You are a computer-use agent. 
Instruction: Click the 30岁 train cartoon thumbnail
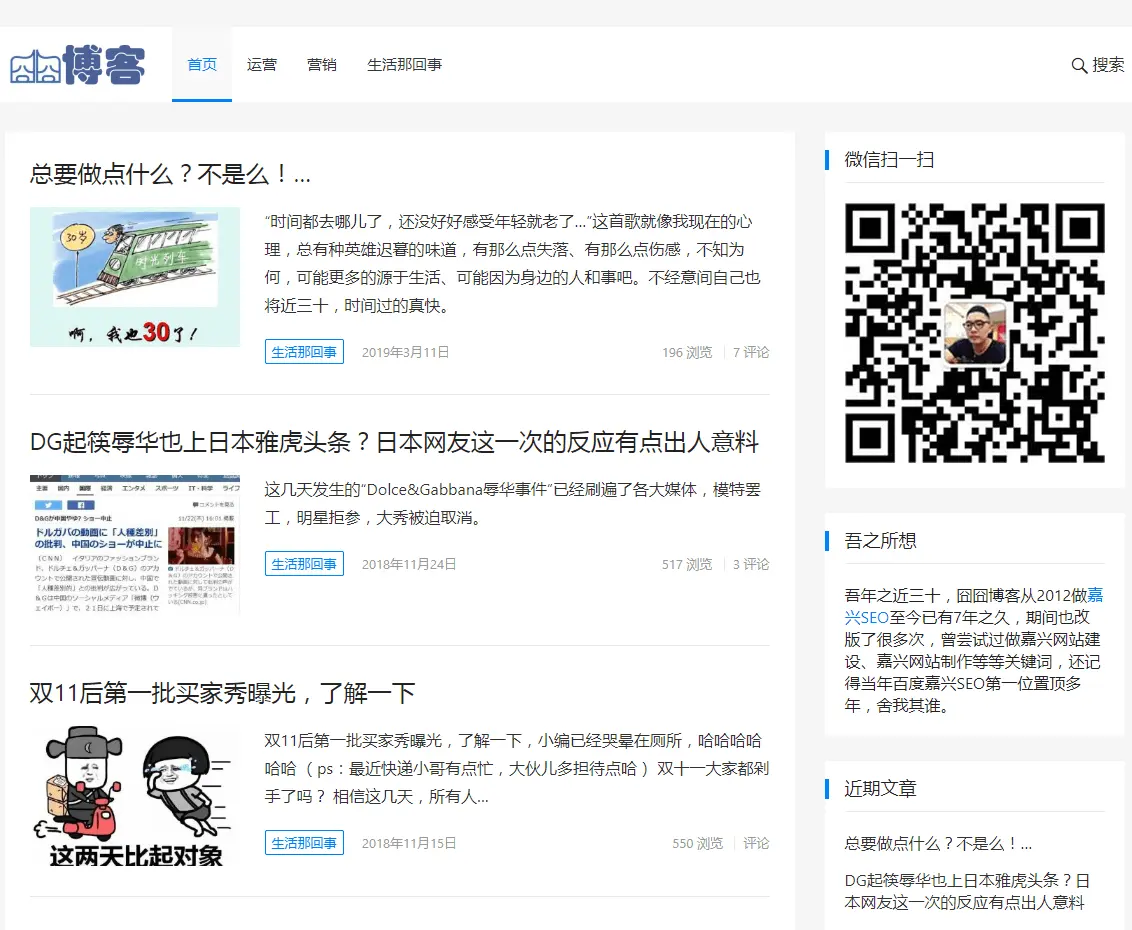point(135,277)
